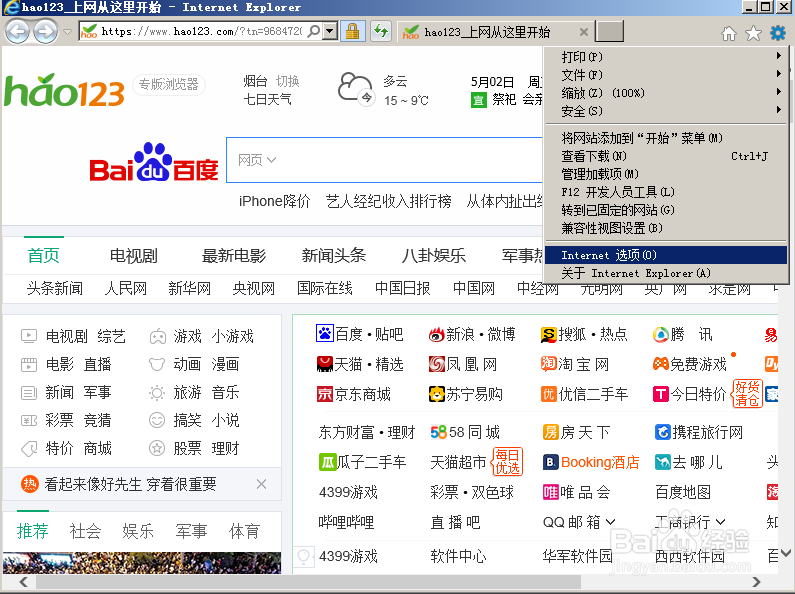795x594 pixels.
Task: Click 切换 city link
Action: tap(287, 81)
